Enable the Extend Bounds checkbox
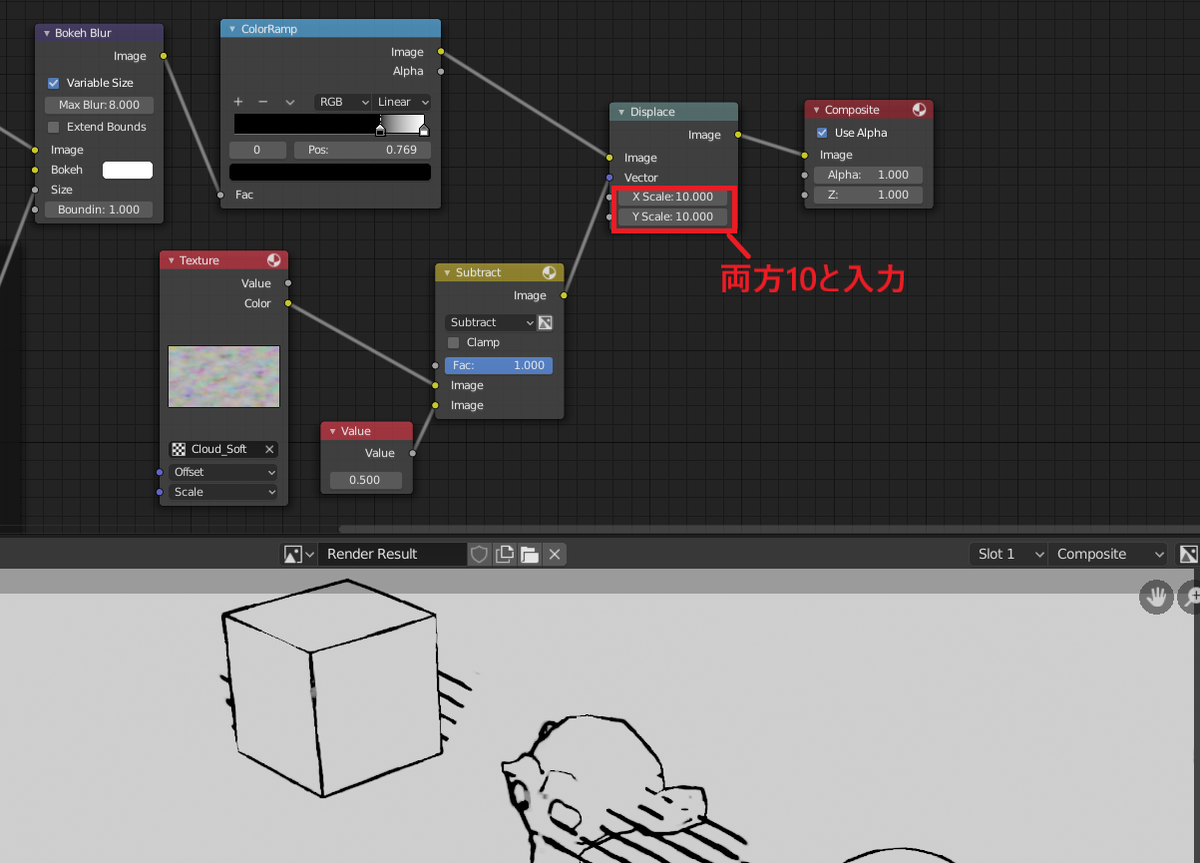 point(54,127)
